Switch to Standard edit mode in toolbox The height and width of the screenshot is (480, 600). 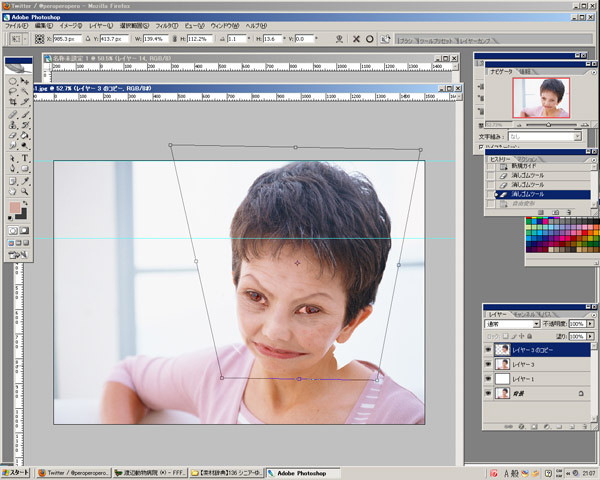[x=13, y=230]
